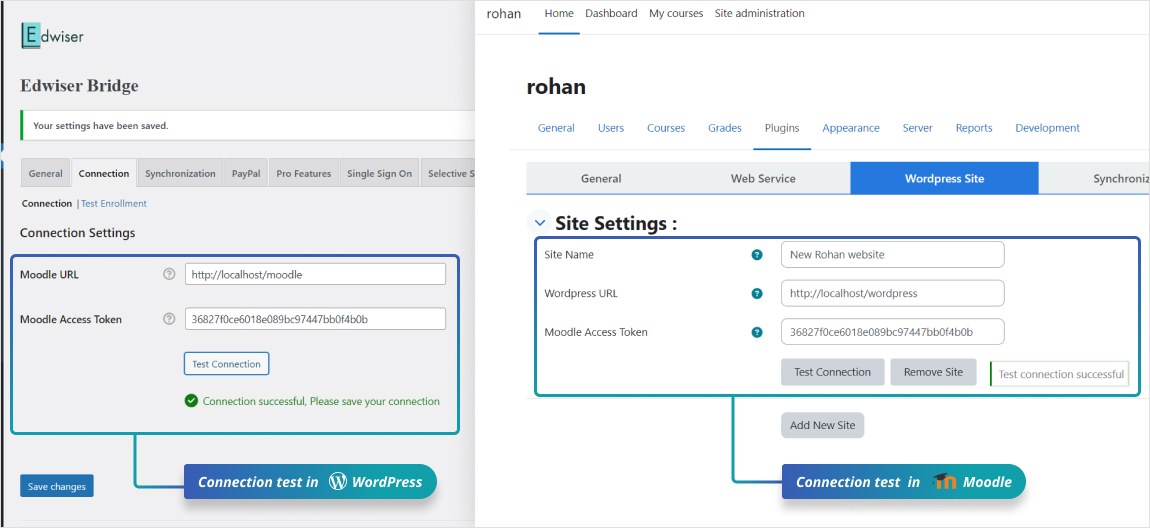Screen dimensions: 1150x528
Task: Open the Courses admin tab
Action: click(x=666, y=128)
